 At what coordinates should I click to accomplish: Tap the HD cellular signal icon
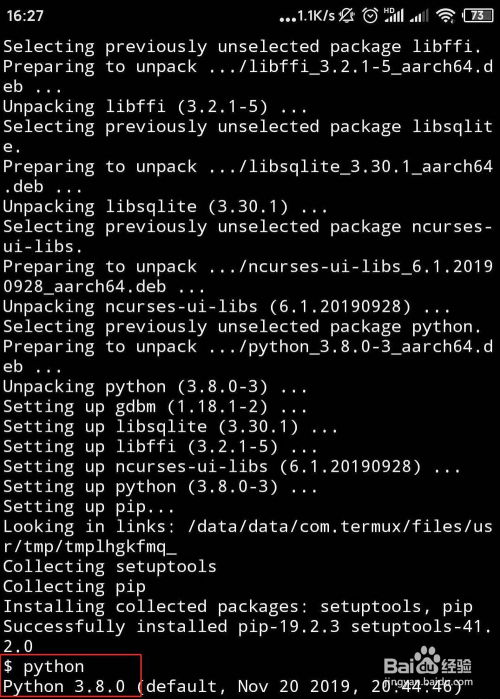click(393, 15)
